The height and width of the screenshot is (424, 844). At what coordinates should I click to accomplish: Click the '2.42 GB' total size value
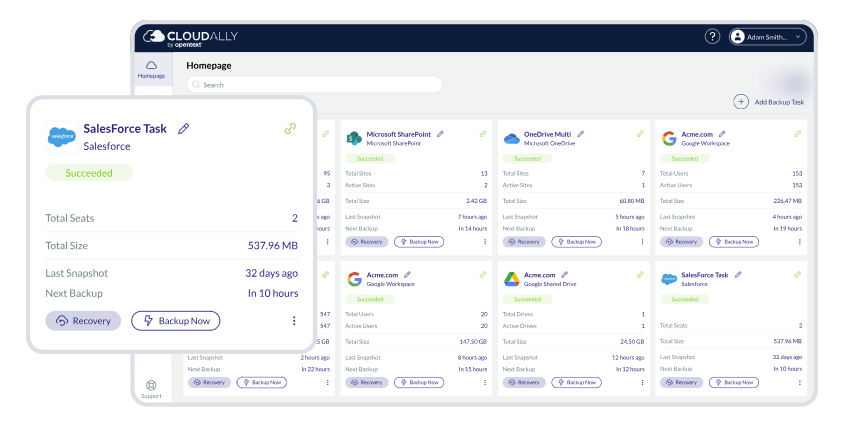[x=476, y=201]
